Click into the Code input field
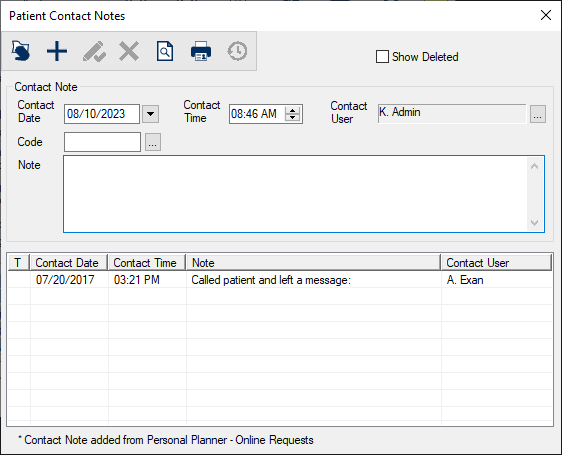Viewport: 562px width, 455px height. coord(103,142)
